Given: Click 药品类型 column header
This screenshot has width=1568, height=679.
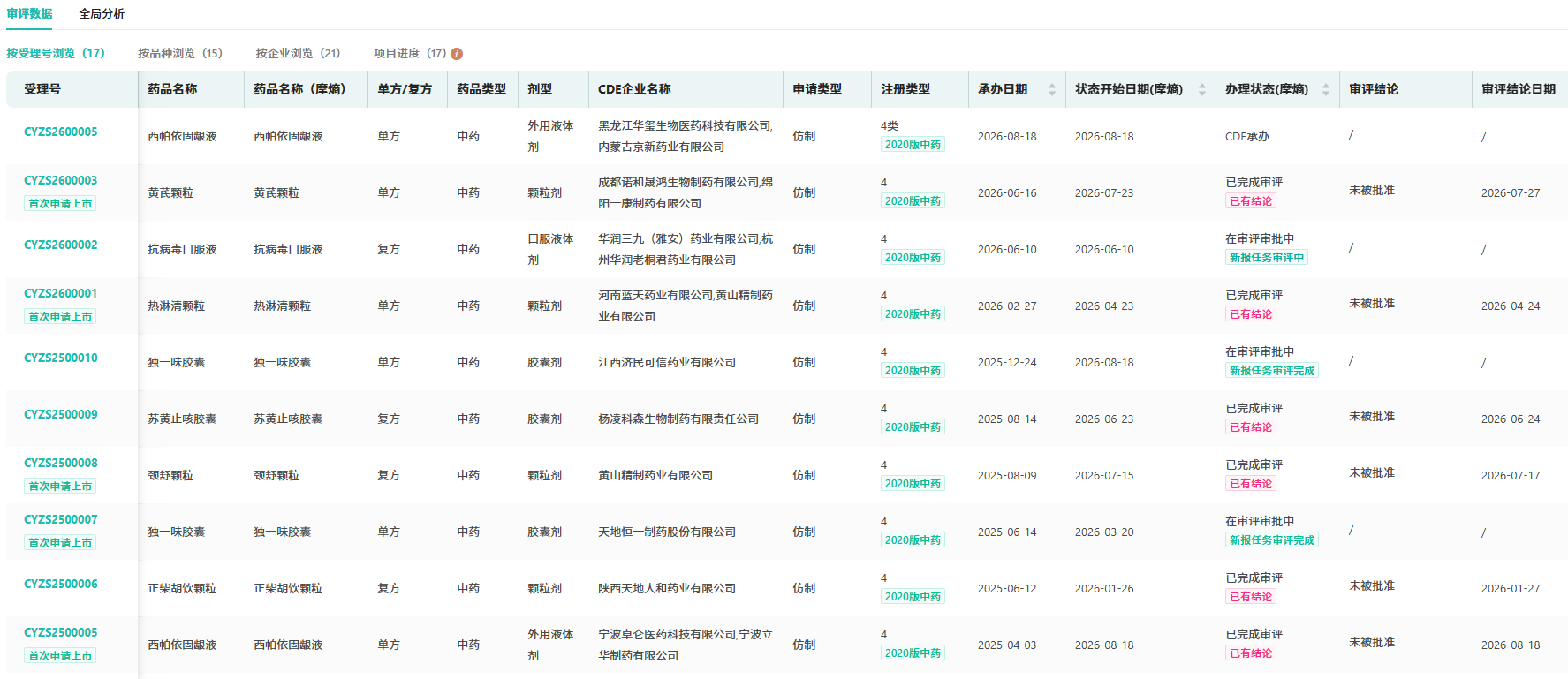Looking at the screenshot, I should [481, 89].
